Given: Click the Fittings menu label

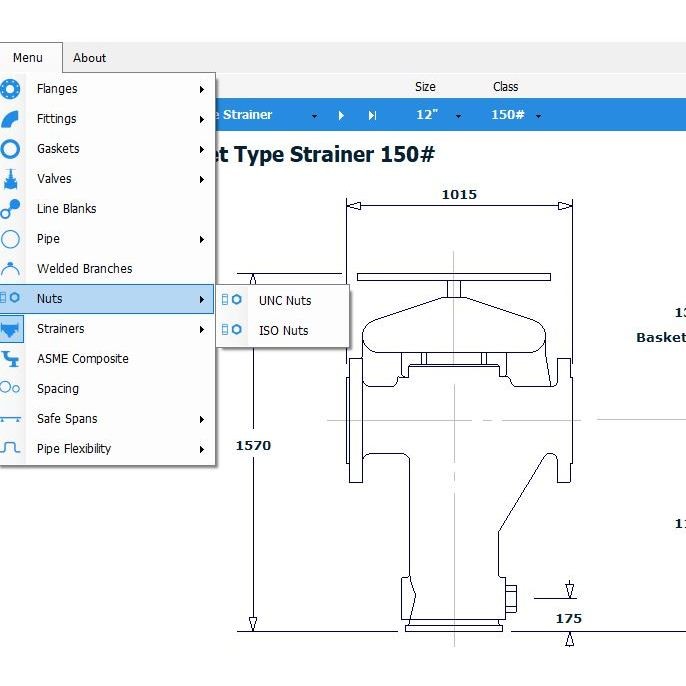Looking at the screenshot, I should click(x=56, y=119).
